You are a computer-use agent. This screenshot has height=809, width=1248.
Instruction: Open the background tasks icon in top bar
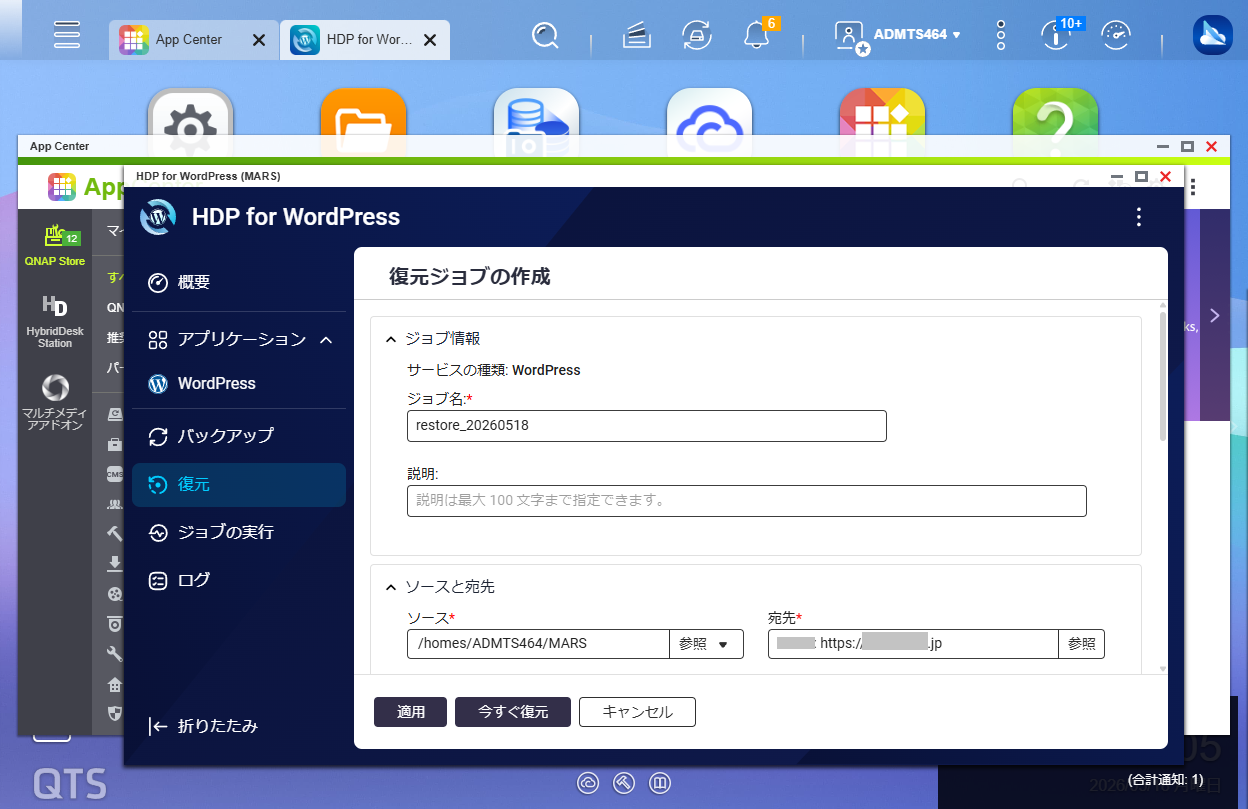click(x=637, y=37)
